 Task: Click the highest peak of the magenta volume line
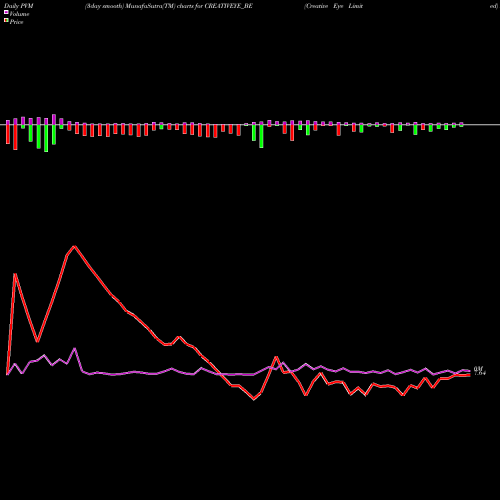click(x=75, y=349)
